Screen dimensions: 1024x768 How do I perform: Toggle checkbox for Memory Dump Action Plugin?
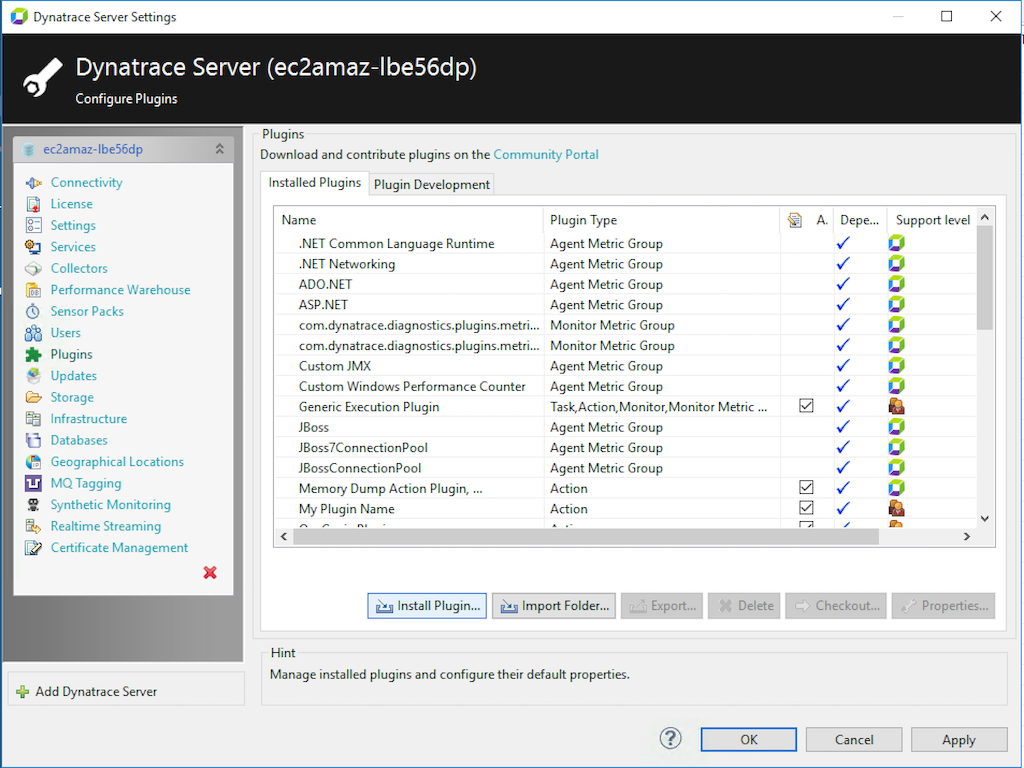pyautogui.click(x=807, y=487)
